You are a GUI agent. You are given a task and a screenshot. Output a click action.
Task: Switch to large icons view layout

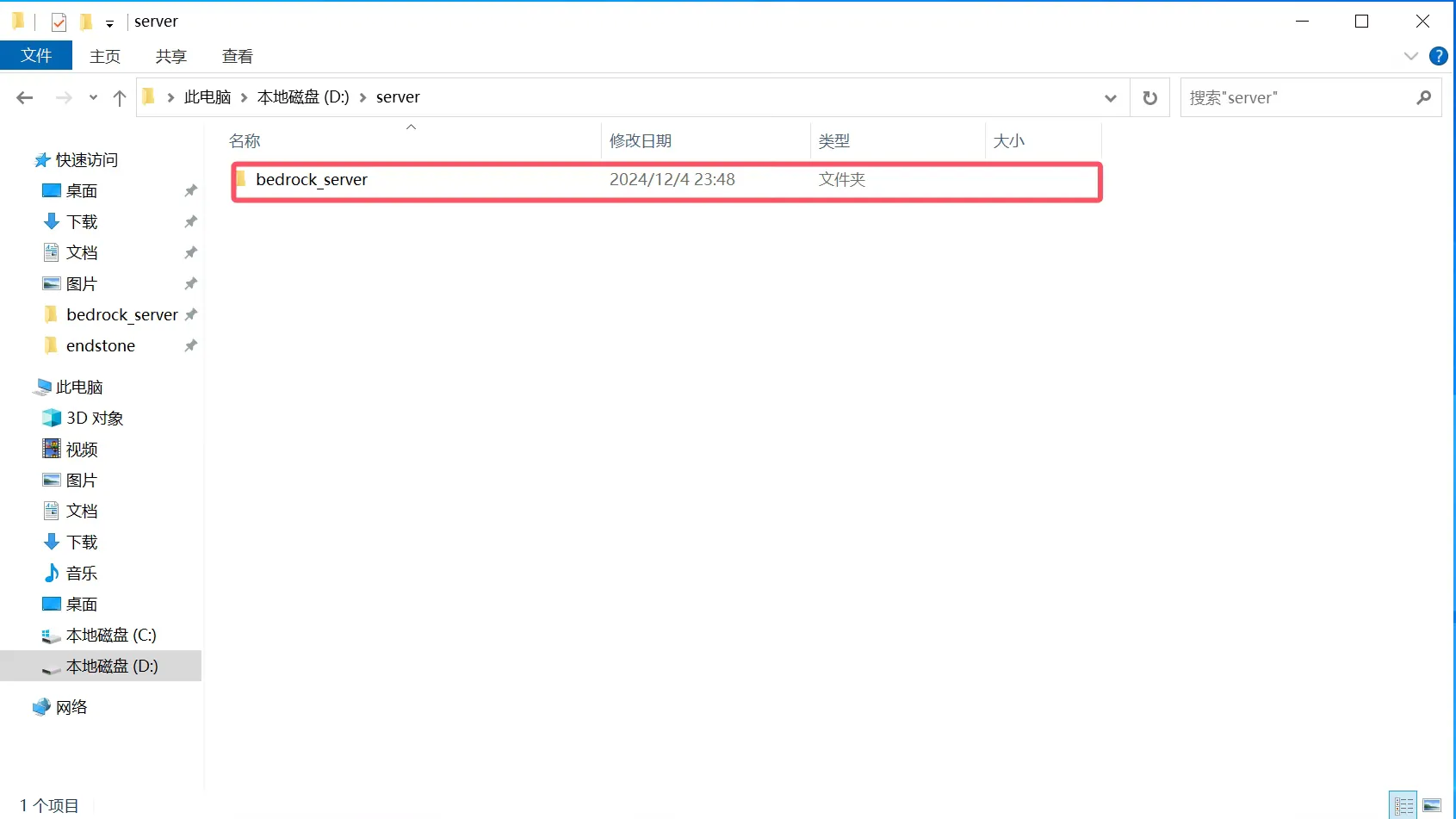1432,805
